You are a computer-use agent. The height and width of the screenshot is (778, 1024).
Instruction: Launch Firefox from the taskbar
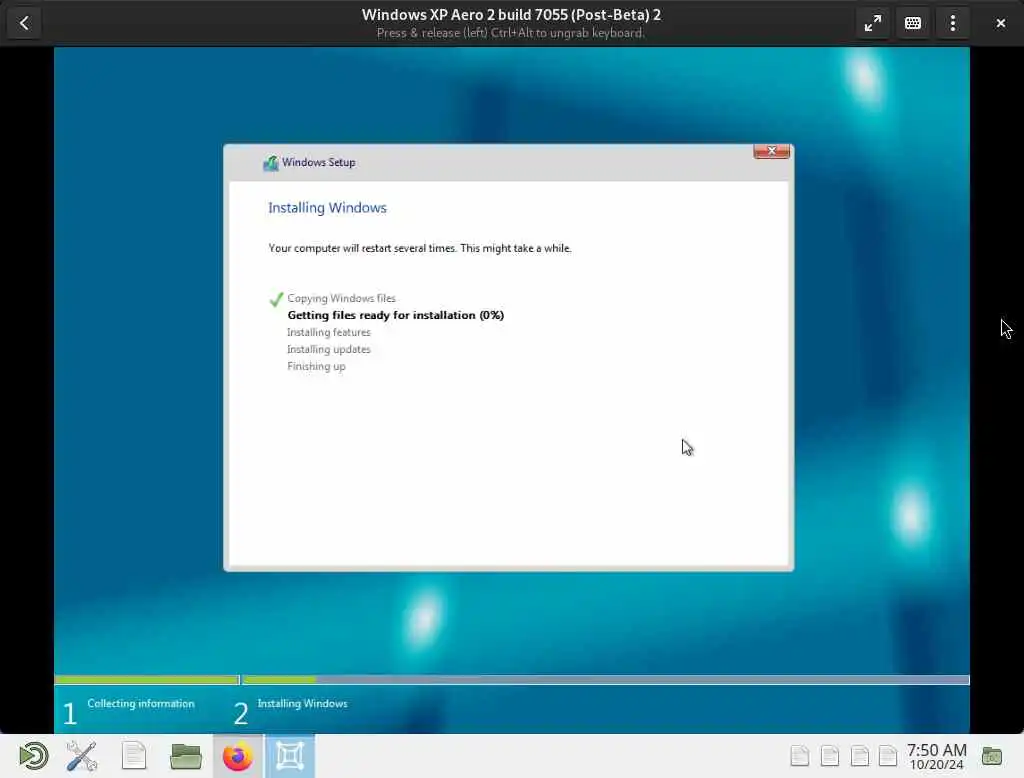tap(238, 756)
